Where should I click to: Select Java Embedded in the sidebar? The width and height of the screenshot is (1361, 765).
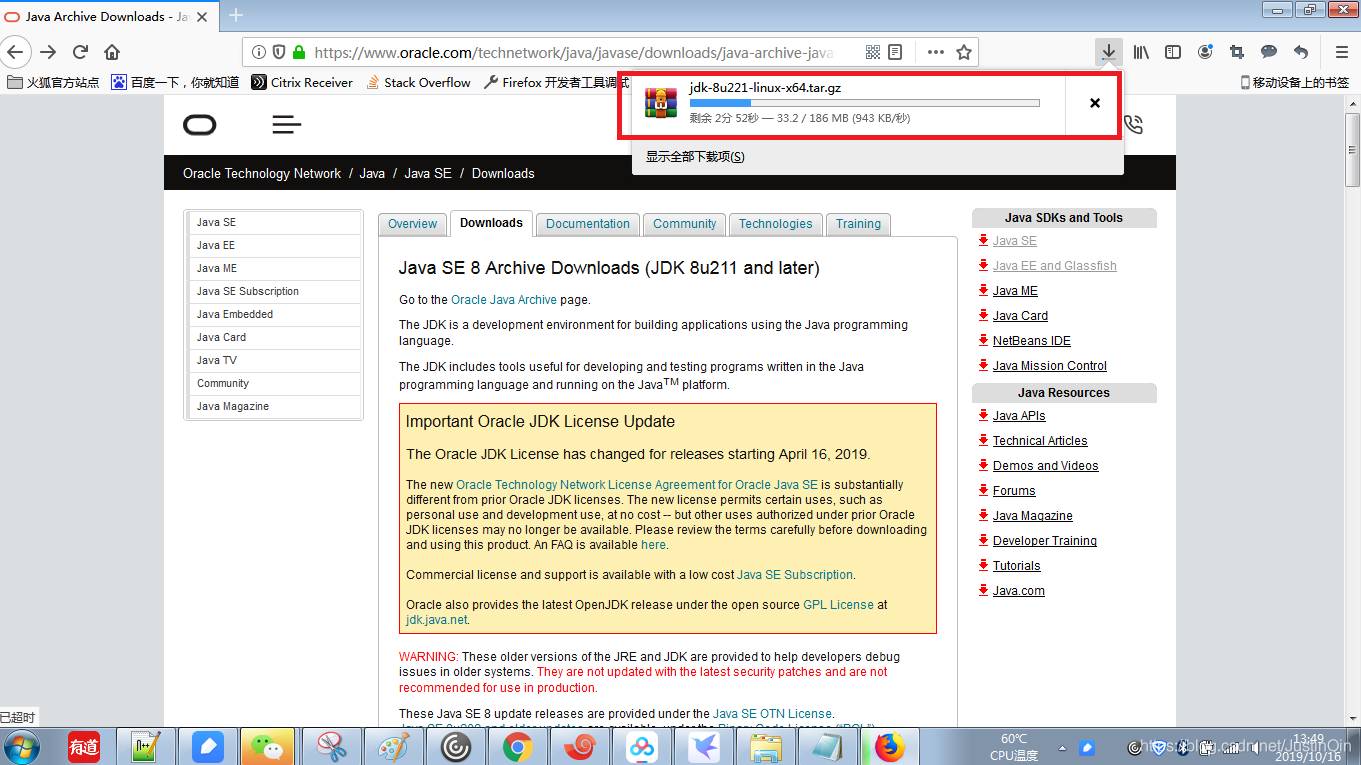[x=234, y=314]
